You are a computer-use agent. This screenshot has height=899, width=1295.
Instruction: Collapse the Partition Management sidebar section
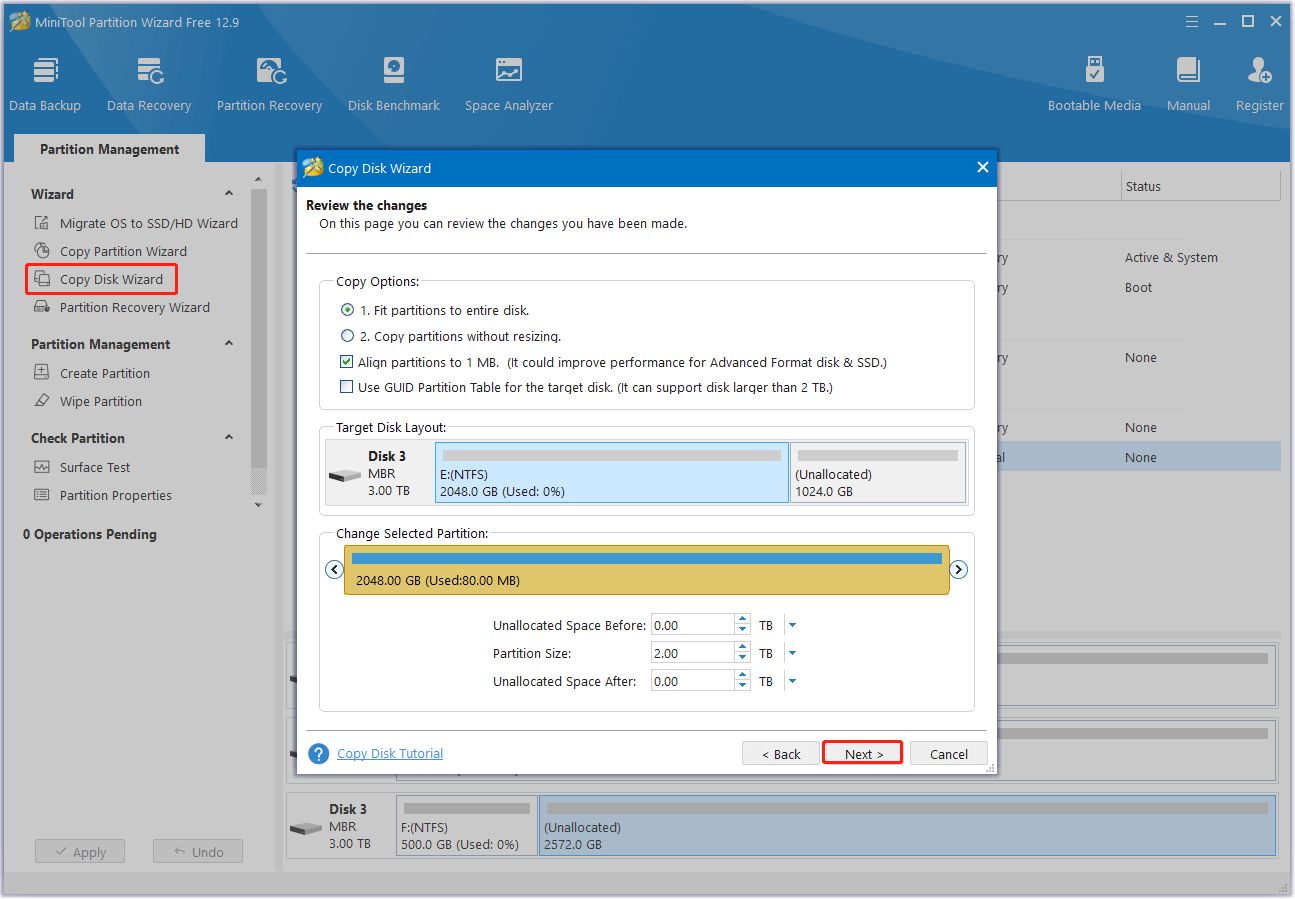[x=229, y=344]
